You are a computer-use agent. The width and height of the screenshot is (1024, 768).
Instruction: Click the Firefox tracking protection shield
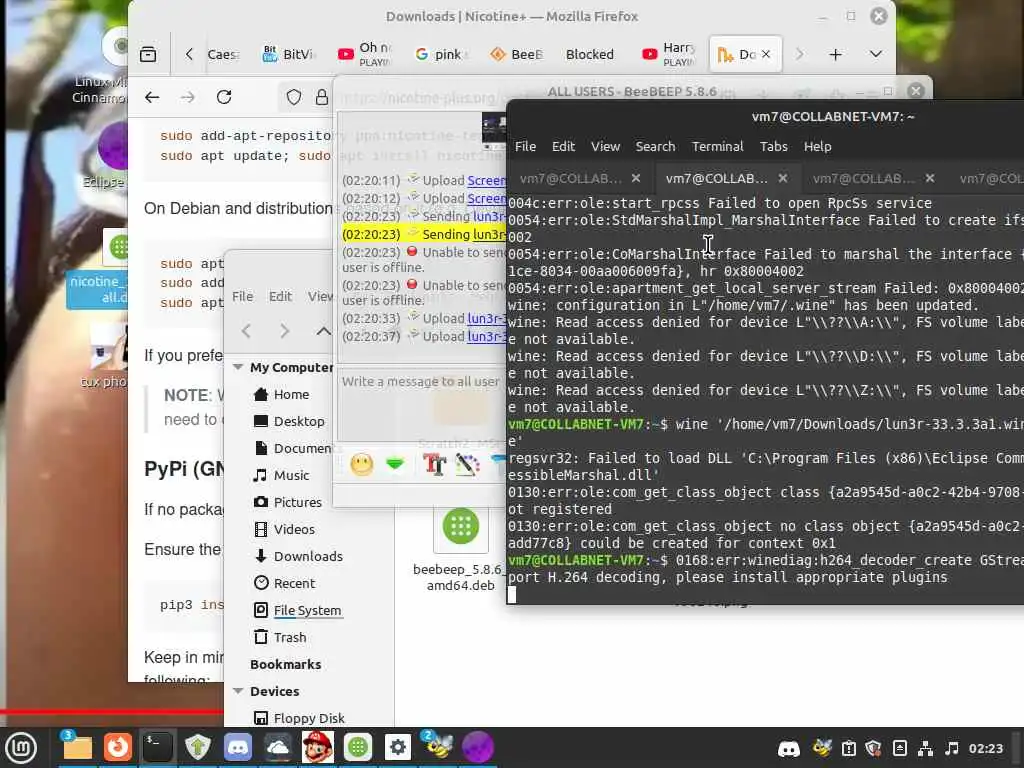(294, 97)
